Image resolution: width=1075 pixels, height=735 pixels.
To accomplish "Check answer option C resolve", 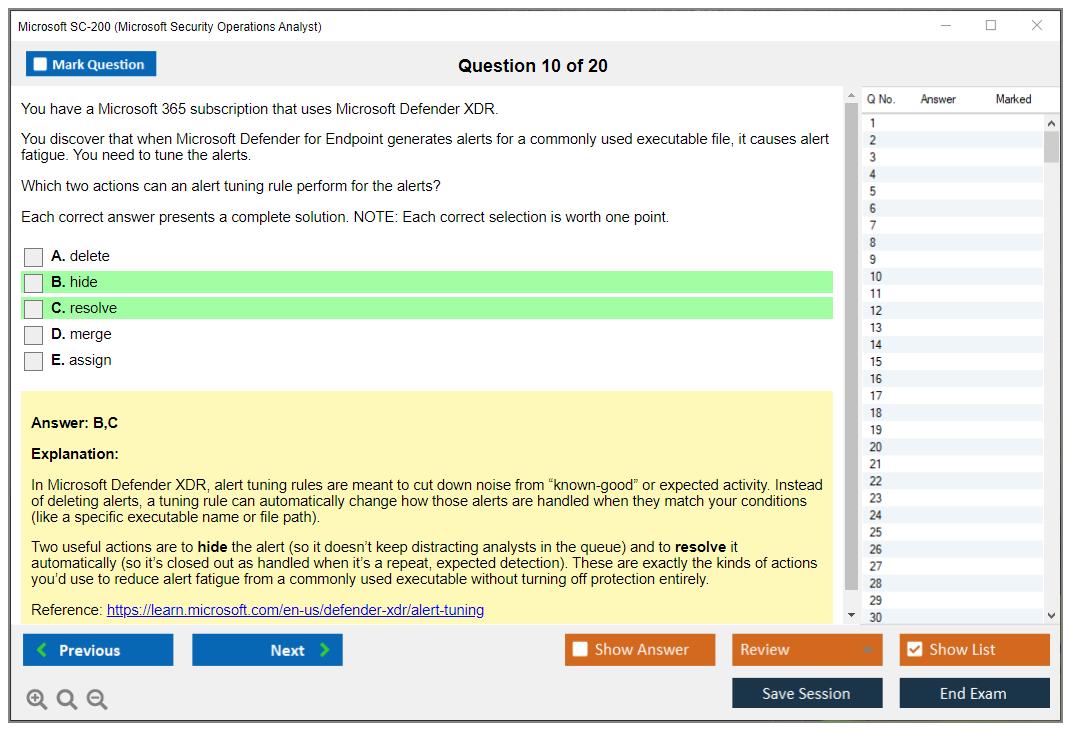I will (33, 308).
